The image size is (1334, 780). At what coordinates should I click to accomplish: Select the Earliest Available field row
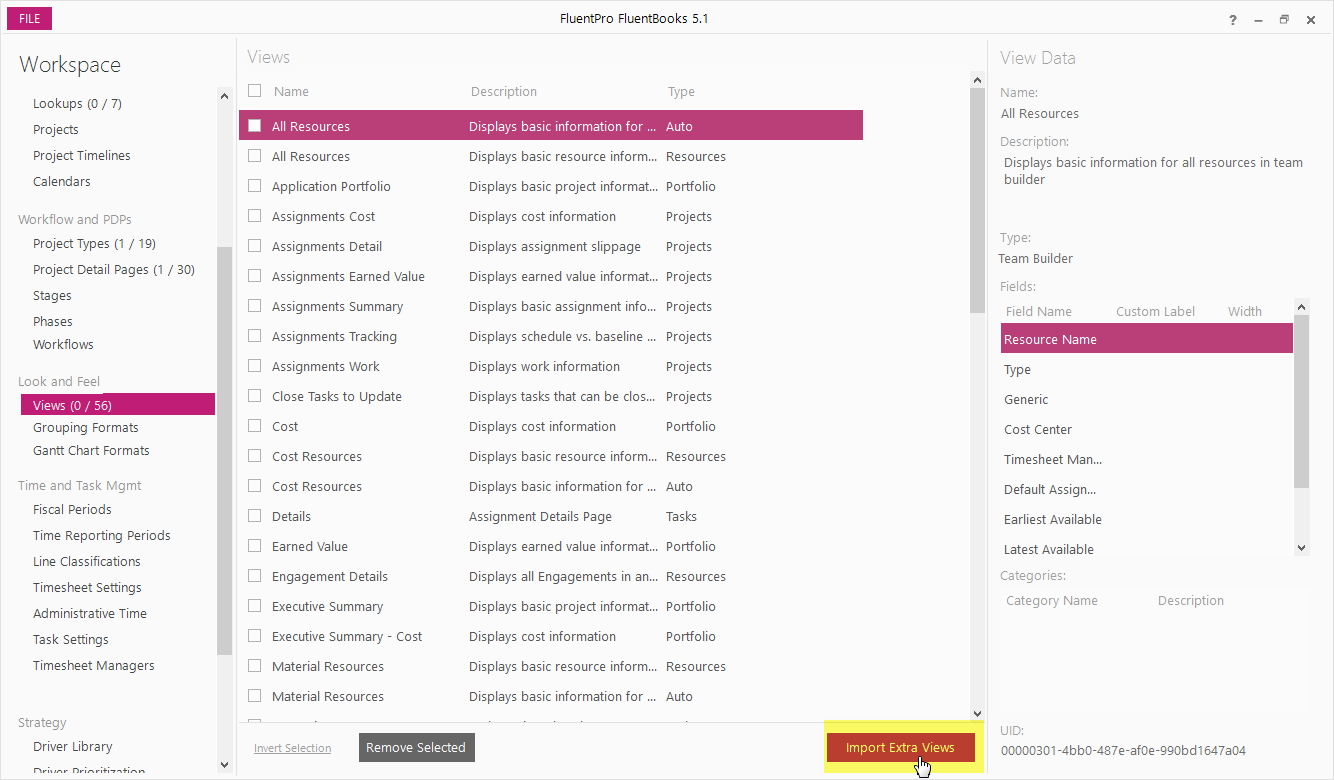coord(1146,519)
